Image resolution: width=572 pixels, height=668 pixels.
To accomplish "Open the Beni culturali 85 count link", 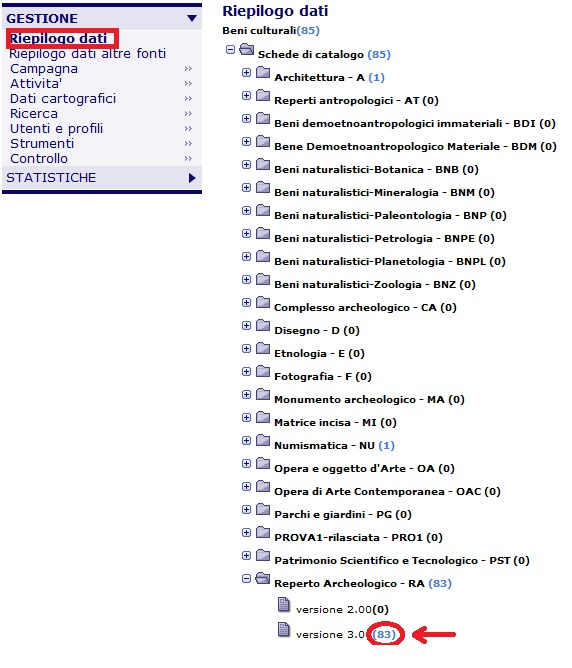I will coord(308,30).
